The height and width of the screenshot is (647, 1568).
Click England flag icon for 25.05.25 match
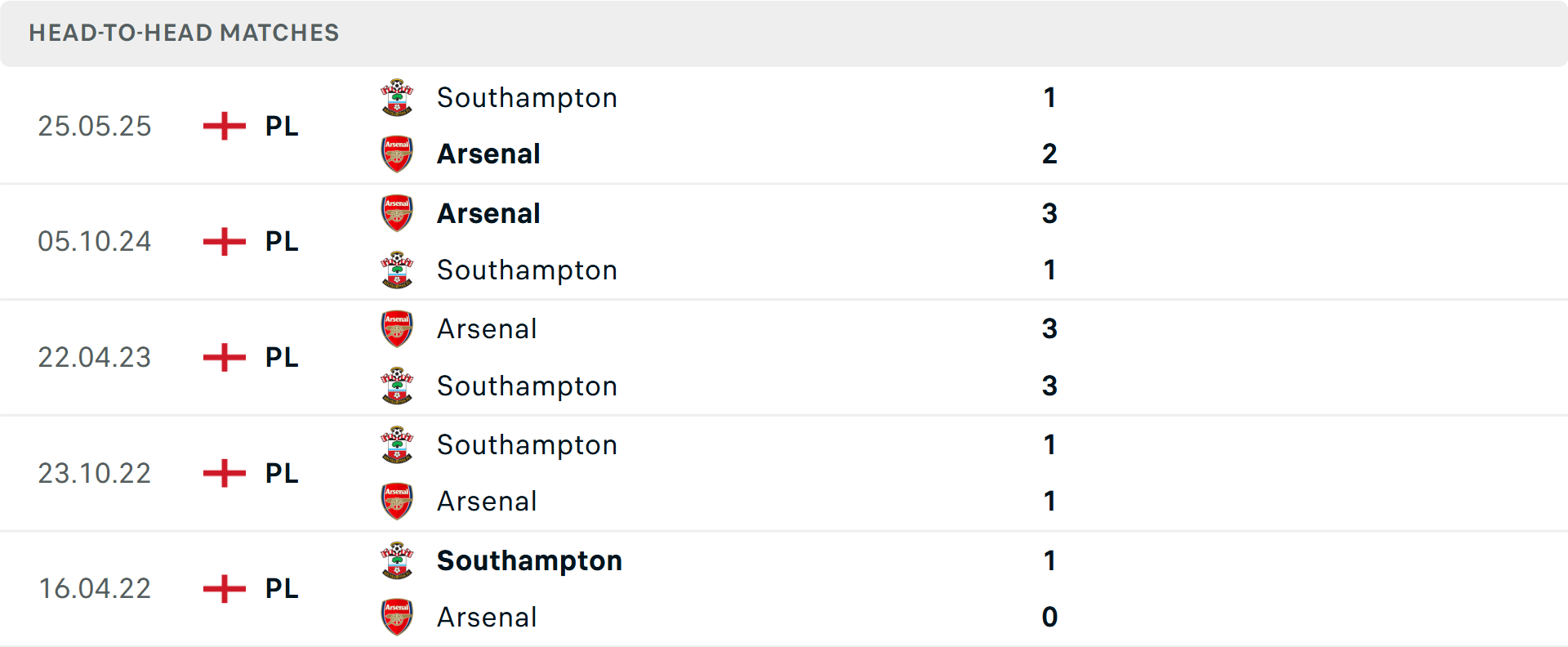225,126
